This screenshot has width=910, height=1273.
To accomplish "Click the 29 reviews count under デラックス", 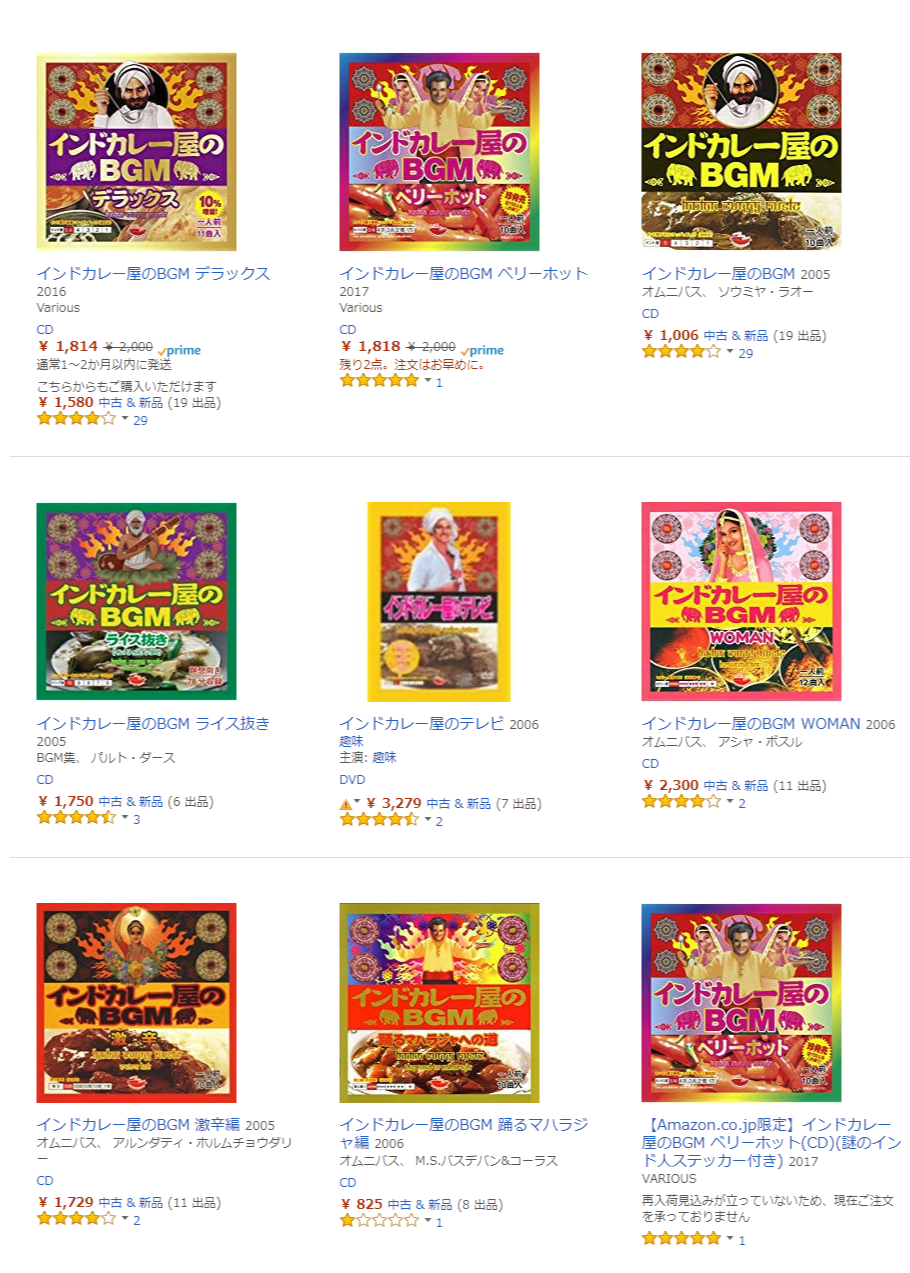I will [x=140, y=421].
